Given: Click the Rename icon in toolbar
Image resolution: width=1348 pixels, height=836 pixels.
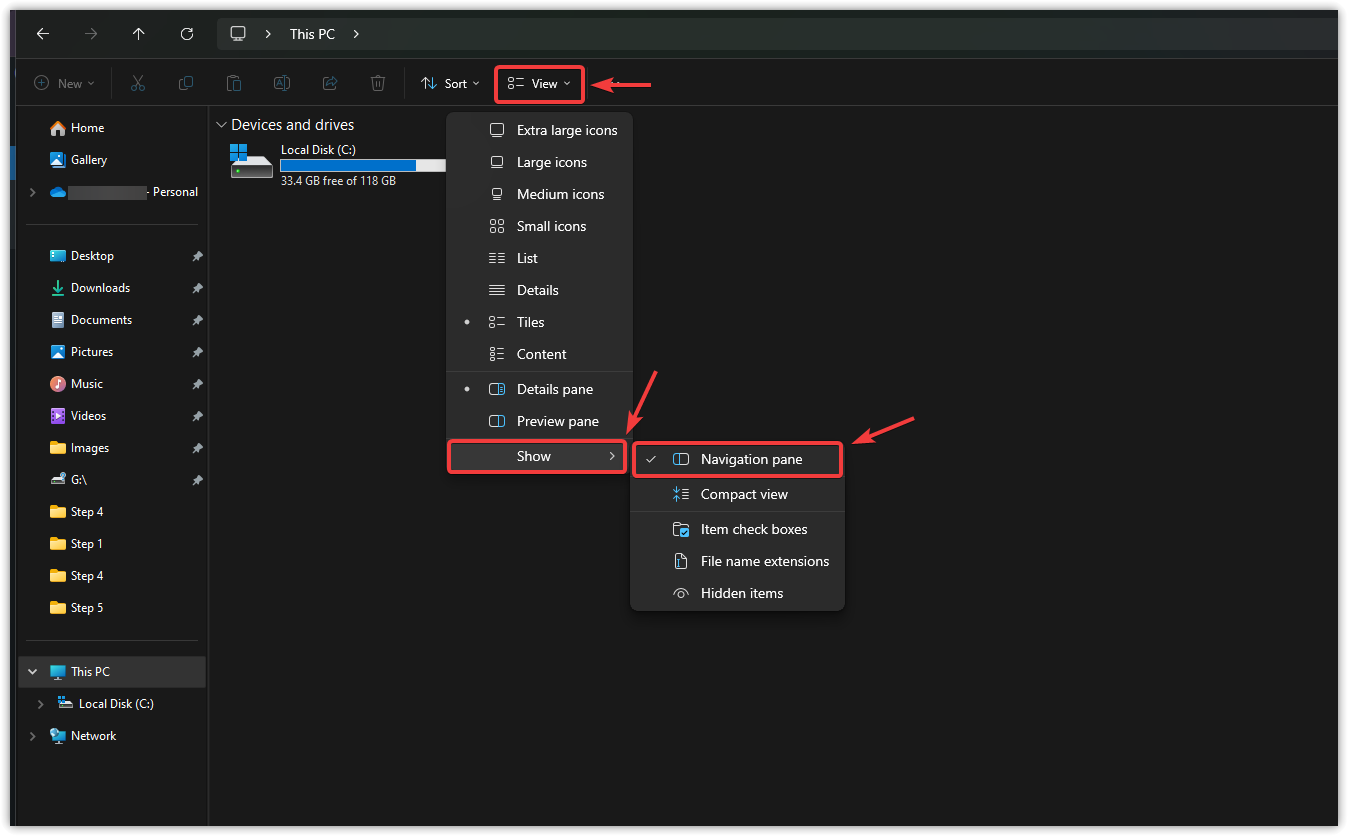Looking at the screenshot, I should (282, 84).
